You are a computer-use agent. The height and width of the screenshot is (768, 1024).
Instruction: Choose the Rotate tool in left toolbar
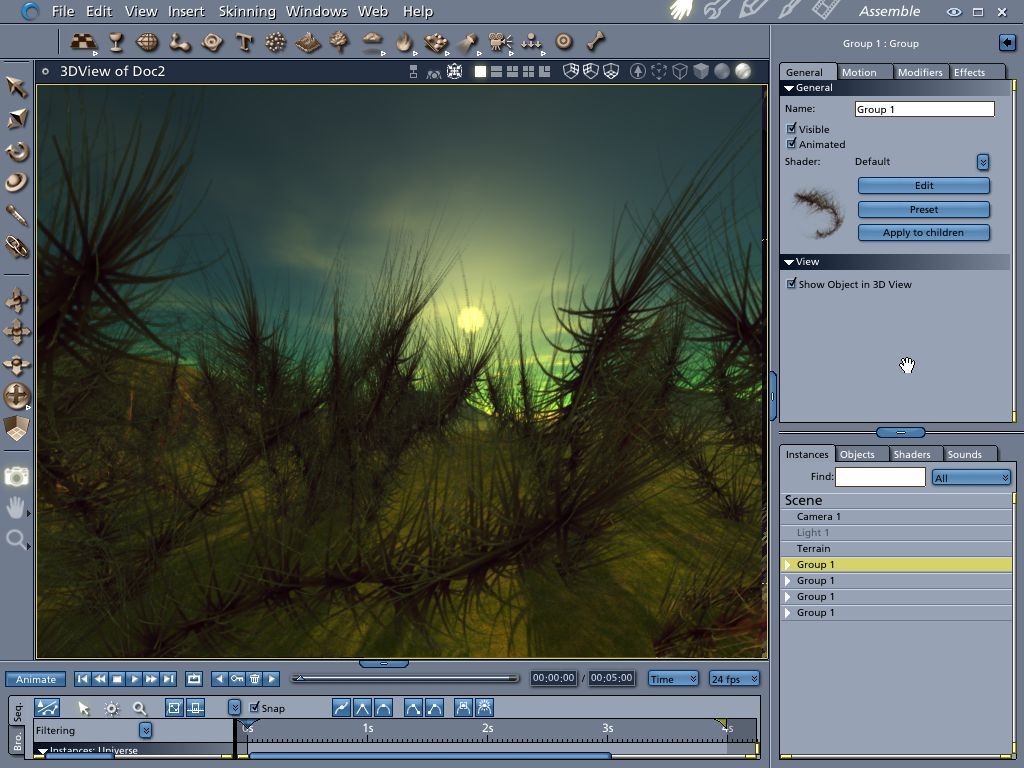pyautogui.click(x=17, y=151)
